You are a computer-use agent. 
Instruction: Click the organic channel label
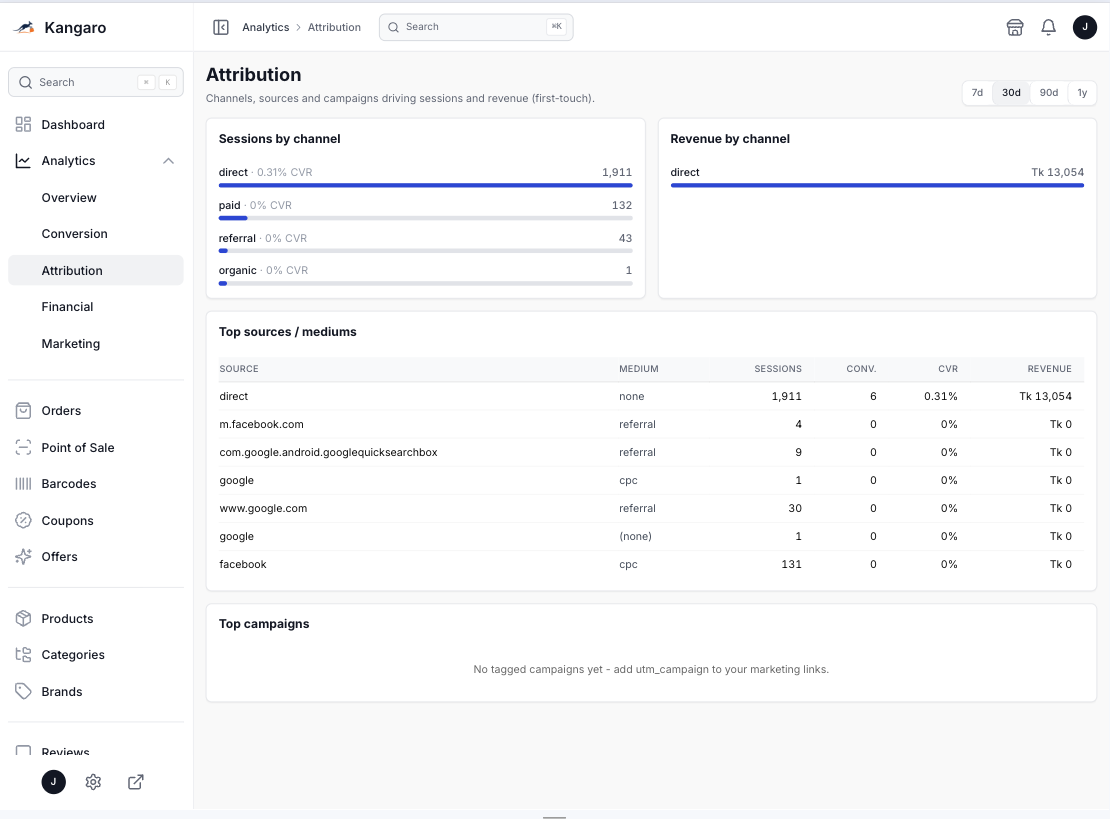click(237, 270)
